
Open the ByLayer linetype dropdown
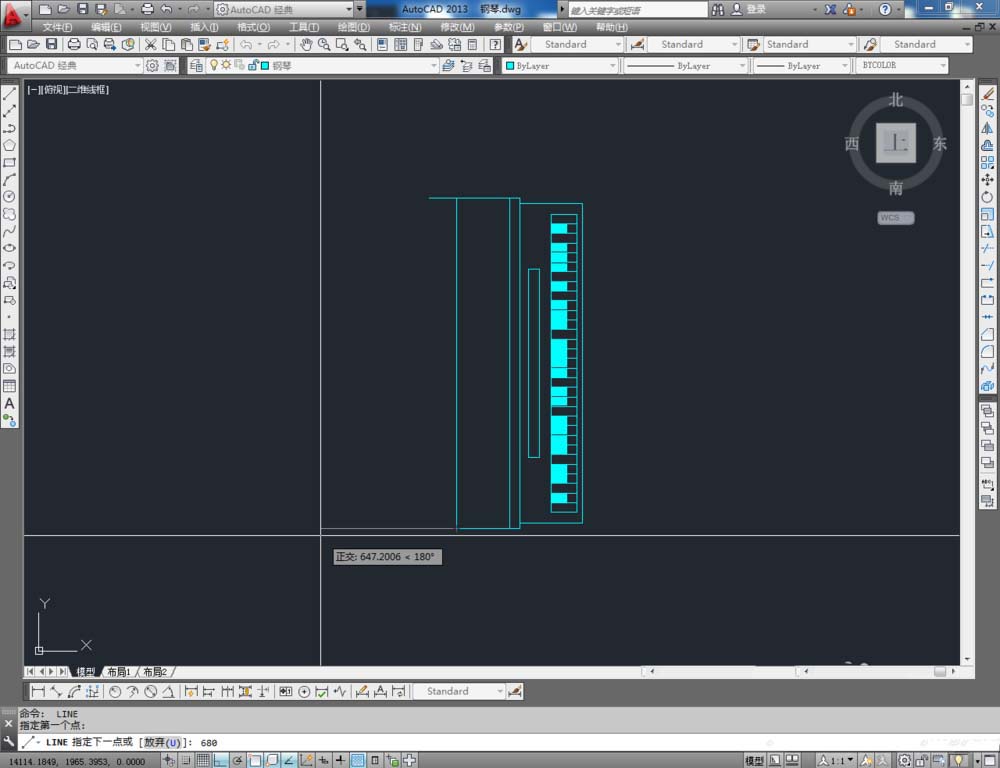coord(686,65)
